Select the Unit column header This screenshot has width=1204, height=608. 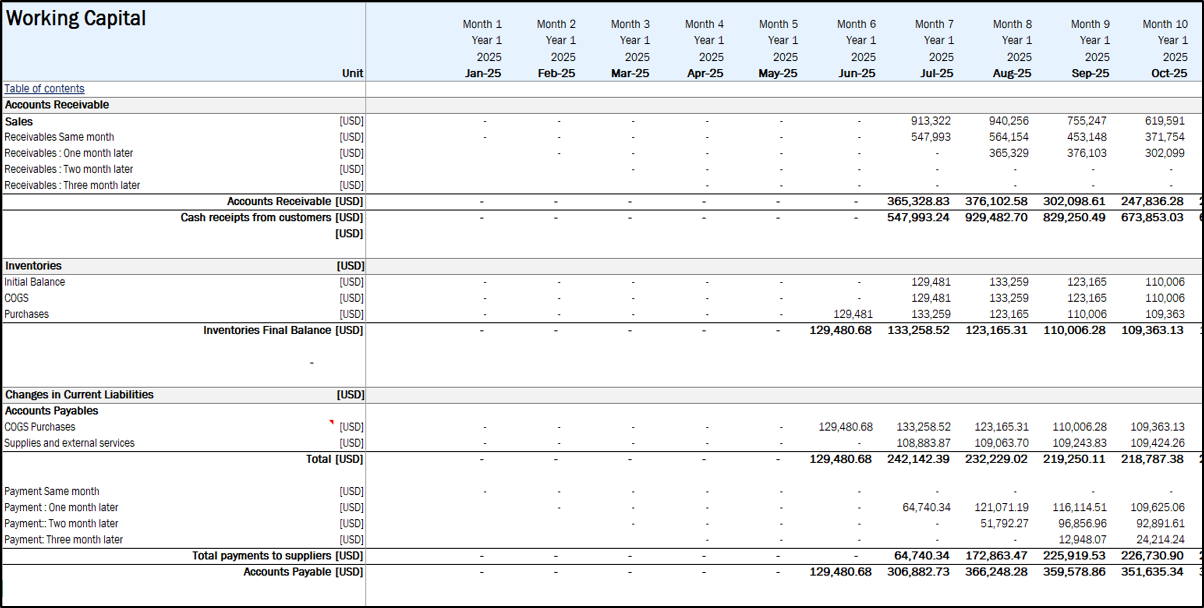click(351, 74)
